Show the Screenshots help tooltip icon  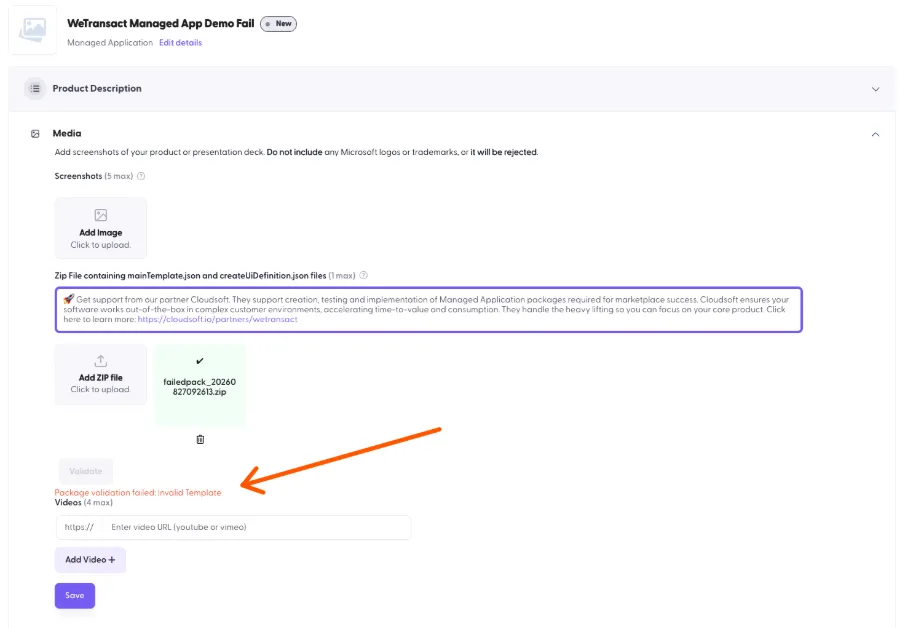[141, 176]
